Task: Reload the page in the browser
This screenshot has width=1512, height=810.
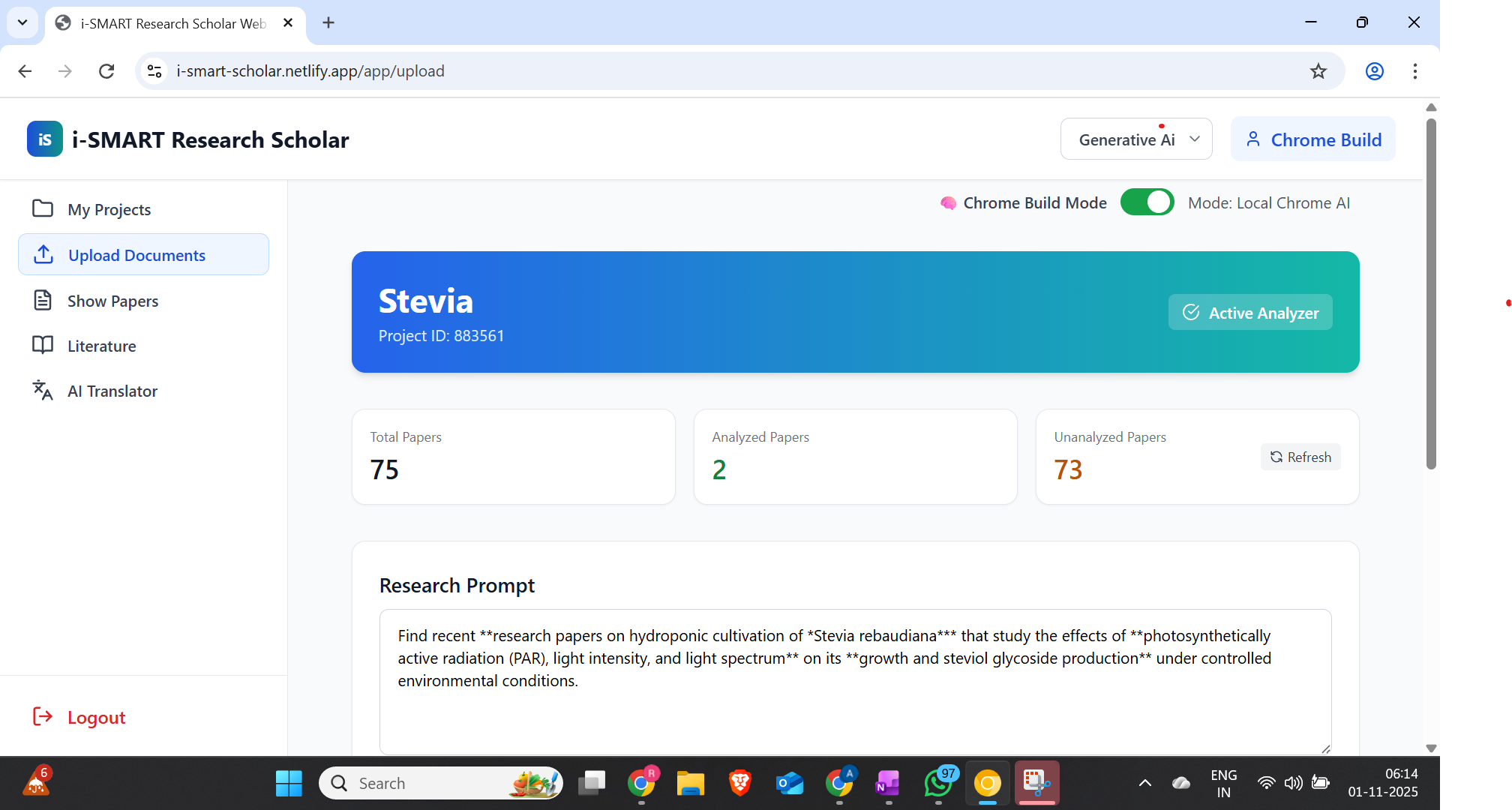Action: [106, 71]
